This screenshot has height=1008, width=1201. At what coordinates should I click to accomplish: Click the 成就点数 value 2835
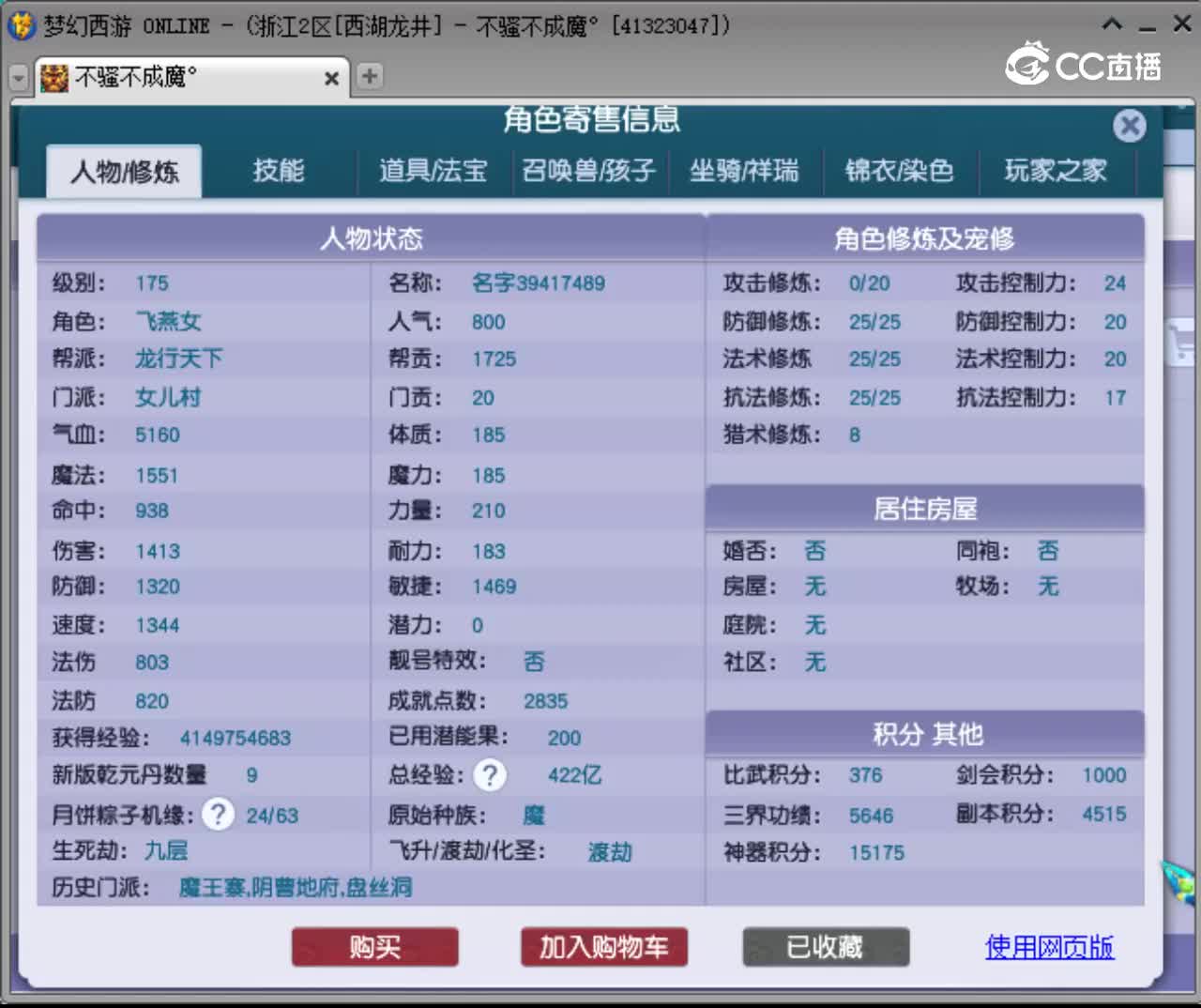[546, 701]
